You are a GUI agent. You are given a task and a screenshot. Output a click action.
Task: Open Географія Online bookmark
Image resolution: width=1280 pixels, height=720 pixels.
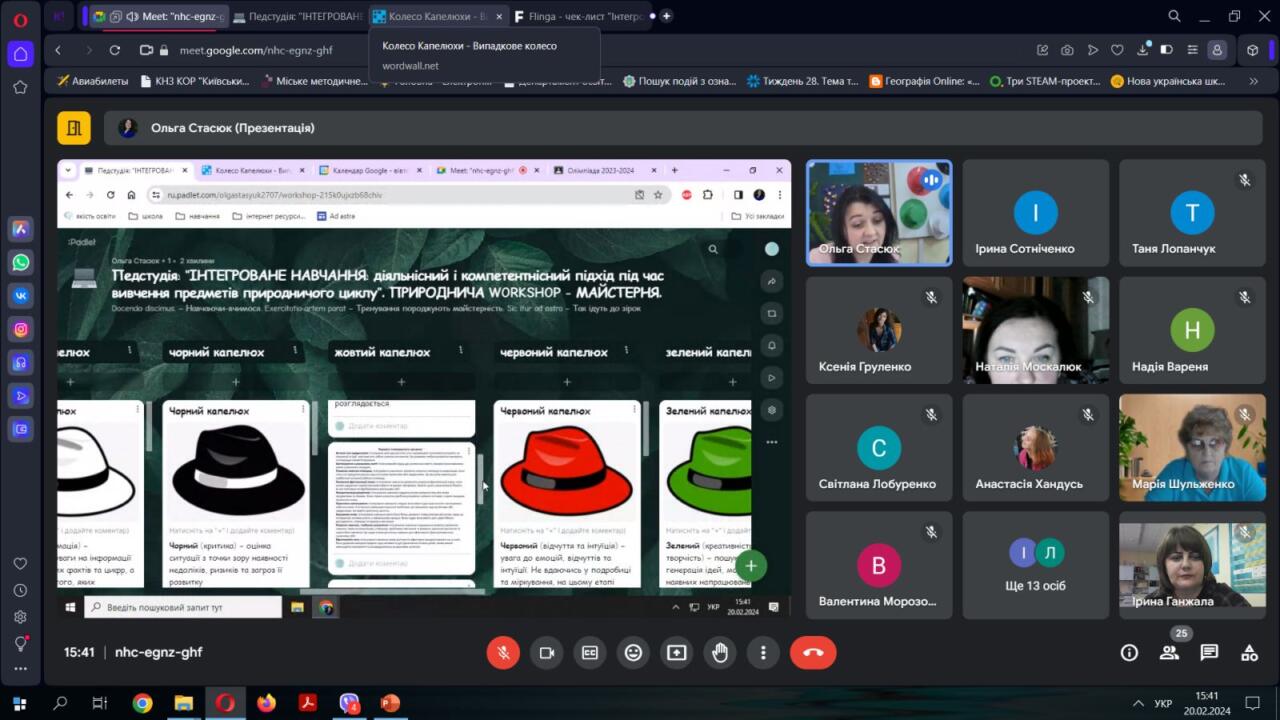(925, 81)
